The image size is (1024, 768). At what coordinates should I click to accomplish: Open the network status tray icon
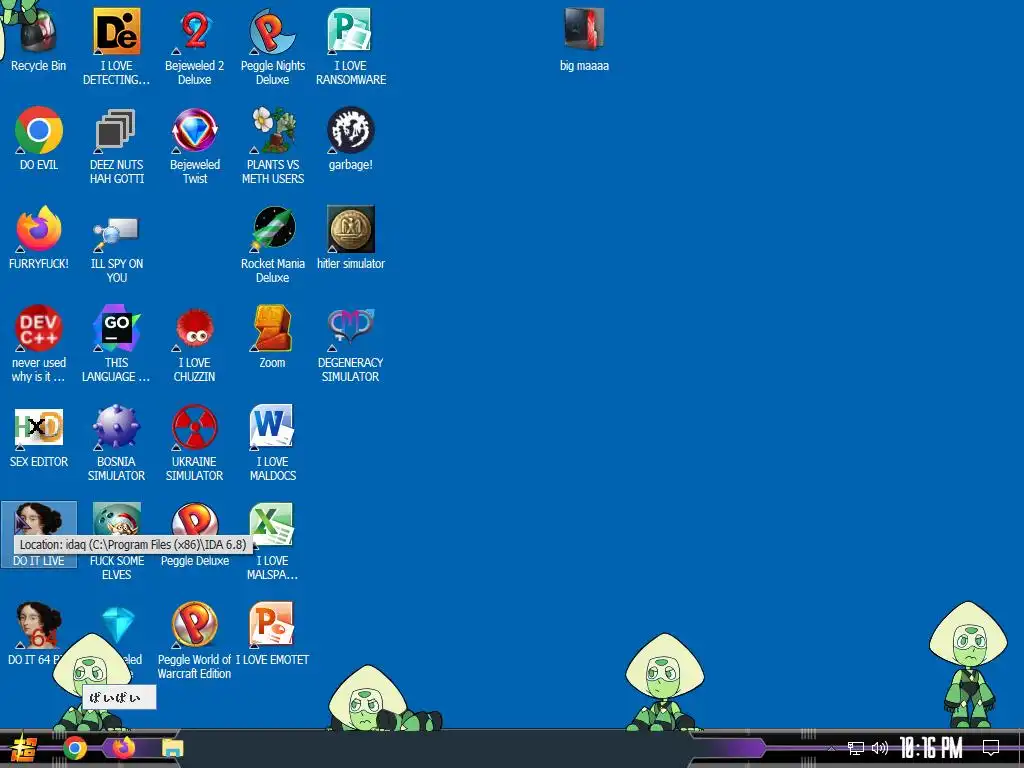[x=856, y=748]
